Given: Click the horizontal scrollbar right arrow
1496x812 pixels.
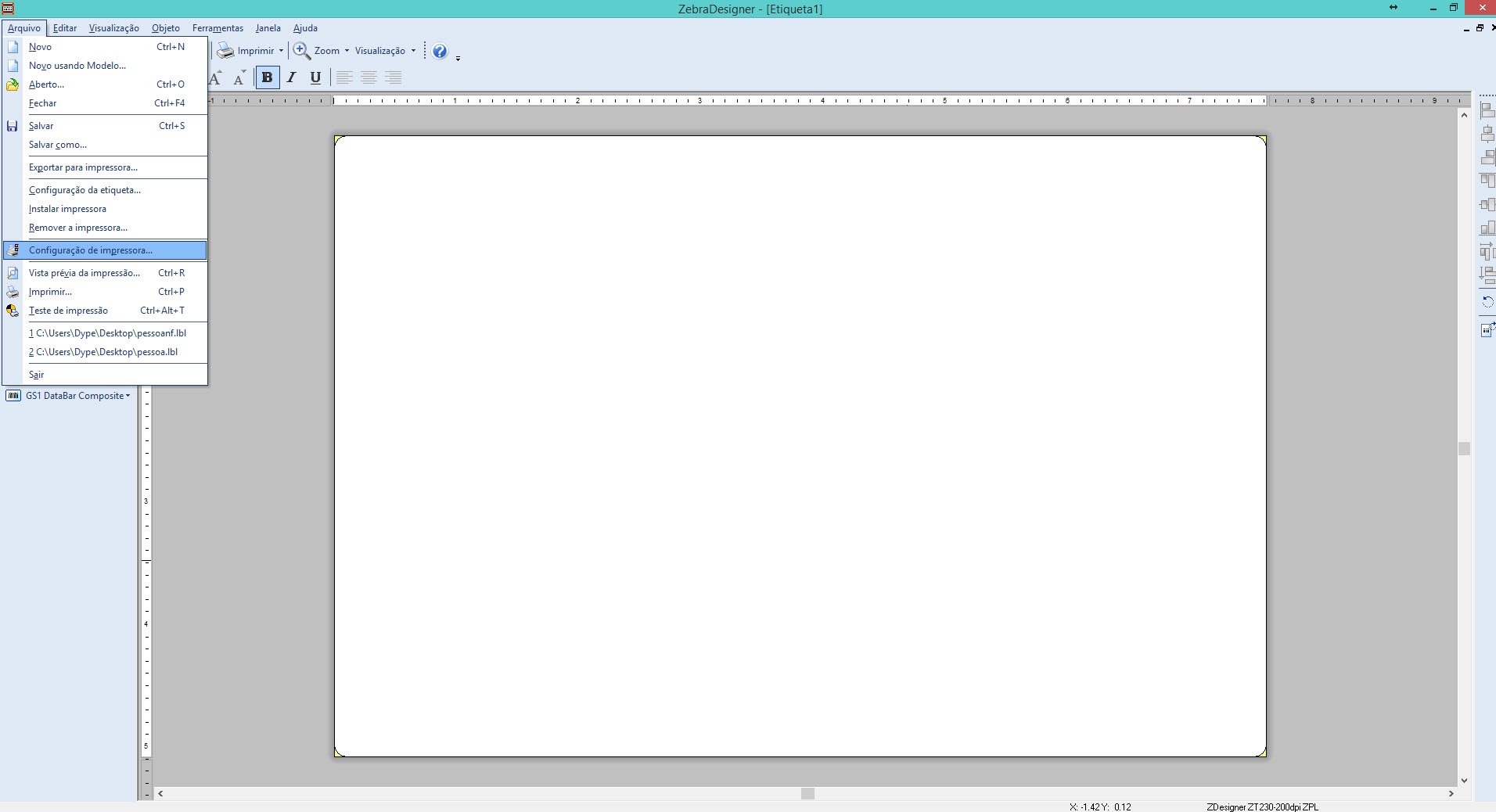Looking at the screenshot, I should pyautogui.click(x=1451, y=793).
